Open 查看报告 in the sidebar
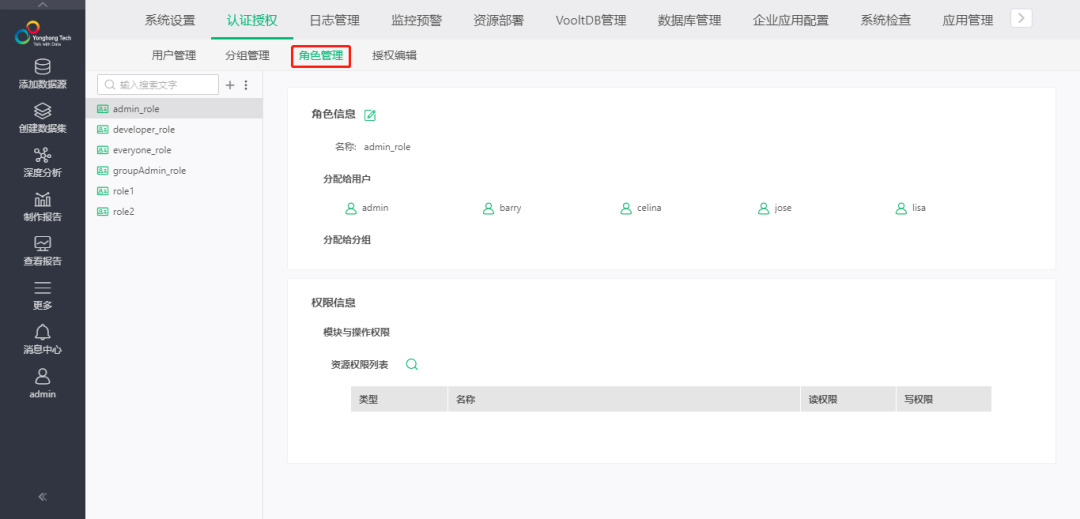 click(43, 251)
